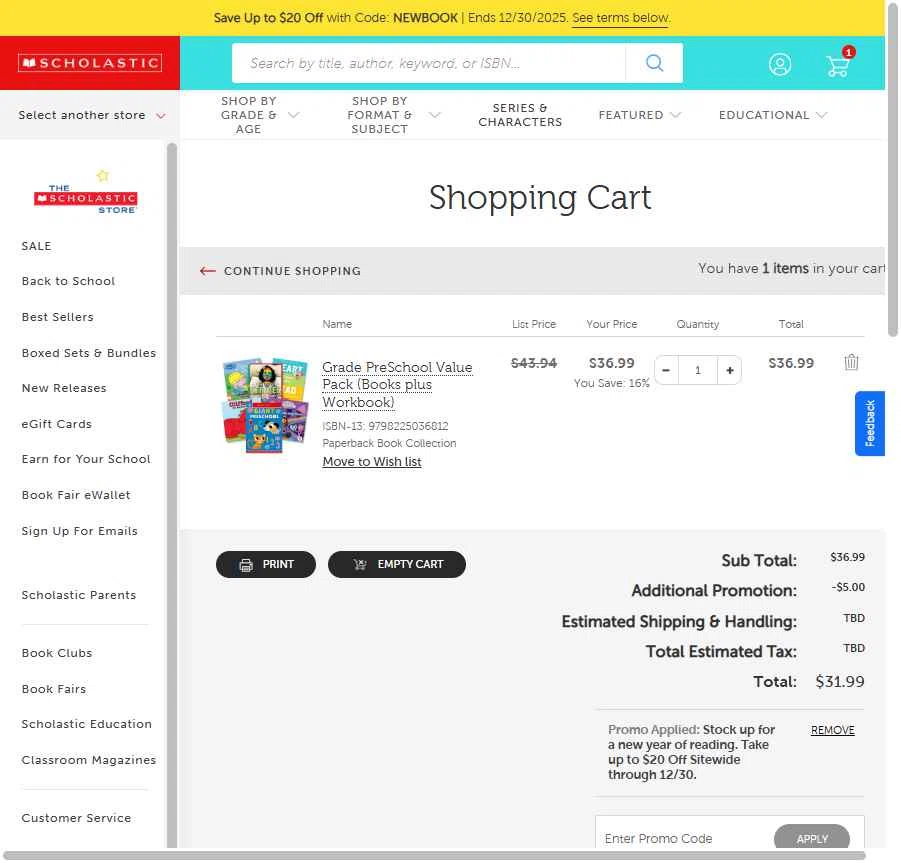
Task: Click the sidebar vertical scrollbar
Action: [x=172, y=495]
